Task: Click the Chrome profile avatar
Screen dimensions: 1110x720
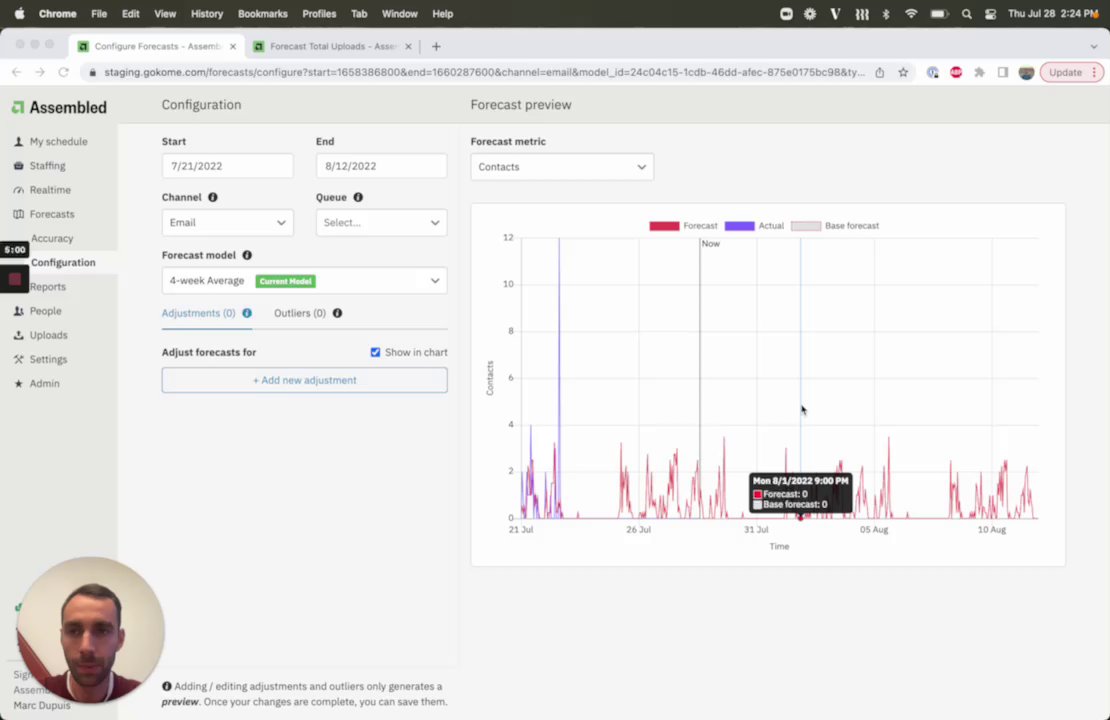Action: pos(1026,72)
